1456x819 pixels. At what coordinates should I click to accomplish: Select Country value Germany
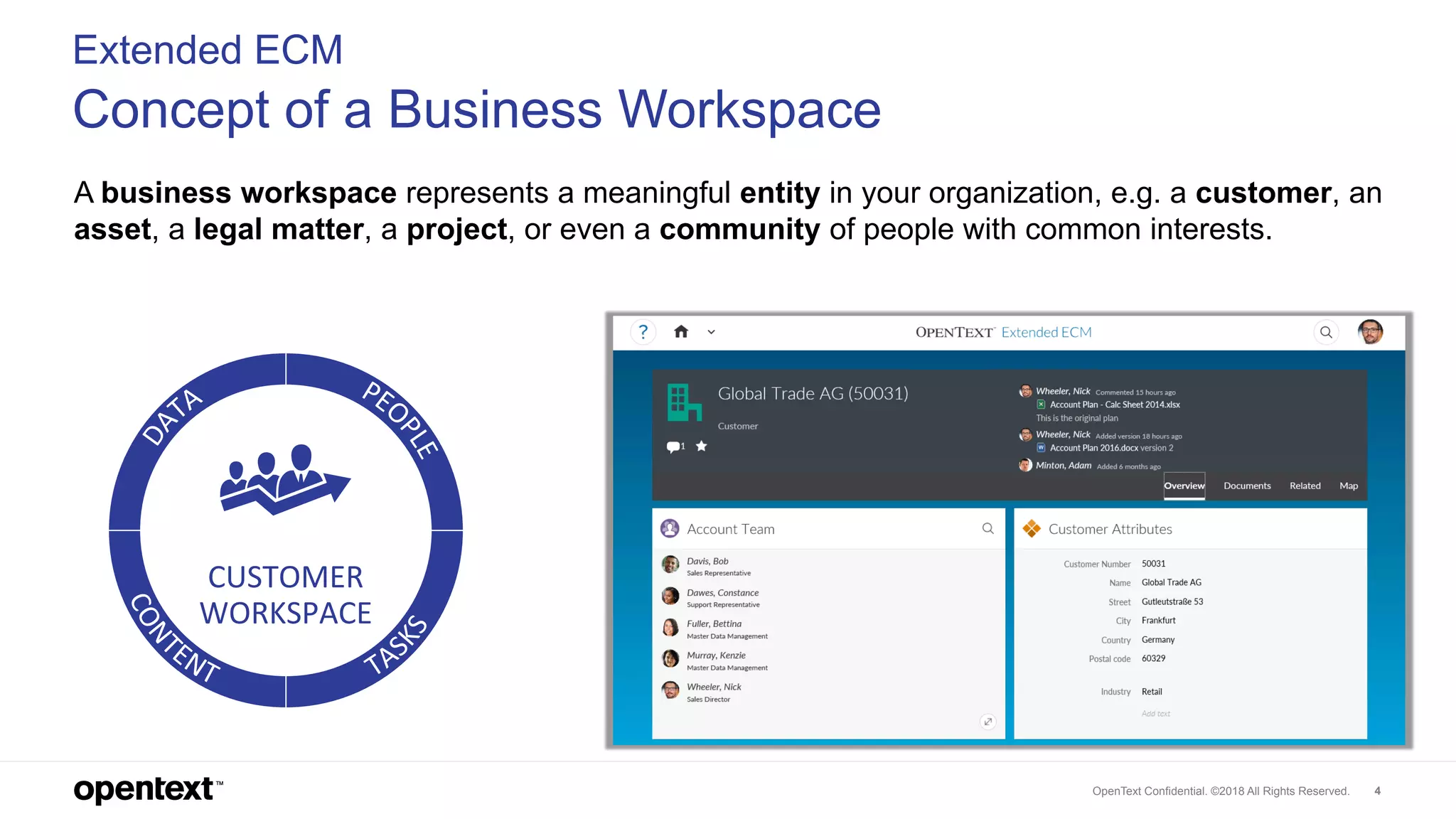(1157, 640)
